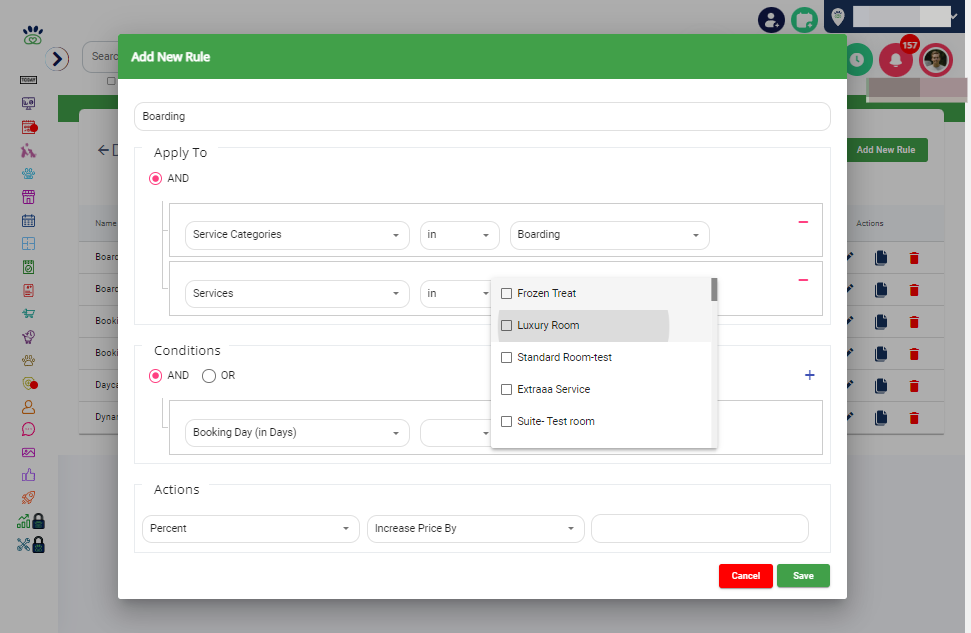Open the Boarding value dropdown
Screen dimensions: 971x633
point(609,235)
